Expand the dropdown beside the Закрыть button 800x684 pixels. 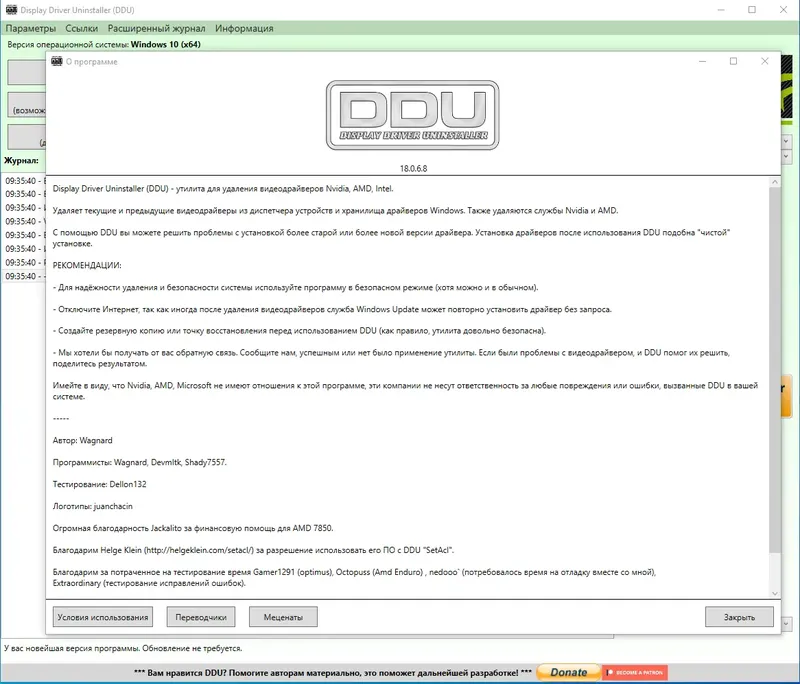coord(786,623)
